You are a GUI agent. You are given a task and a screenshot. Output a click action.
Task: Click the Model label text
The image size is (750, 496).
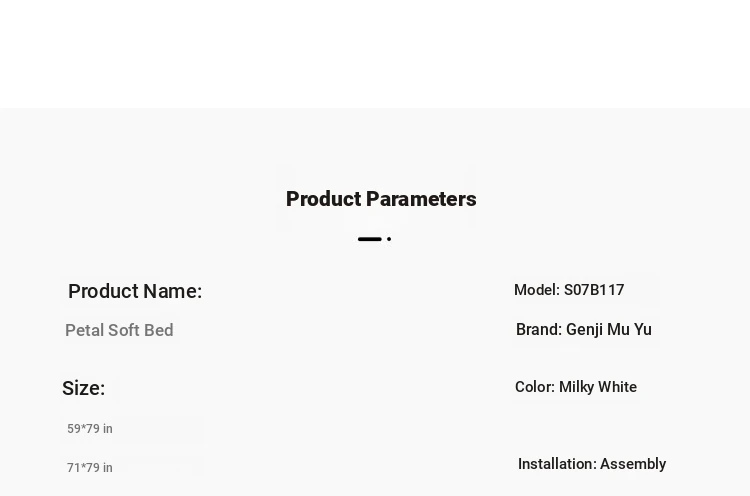[x=537, y=290]
